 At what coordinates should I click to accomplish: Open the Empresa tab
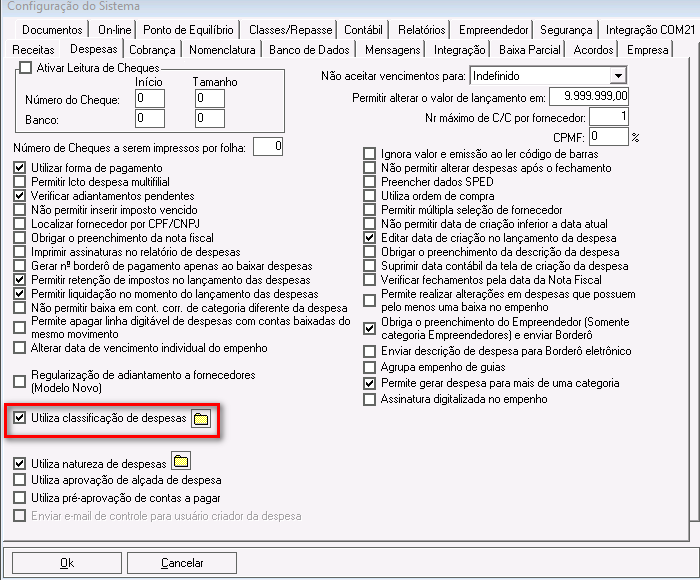tap(647, 50)
